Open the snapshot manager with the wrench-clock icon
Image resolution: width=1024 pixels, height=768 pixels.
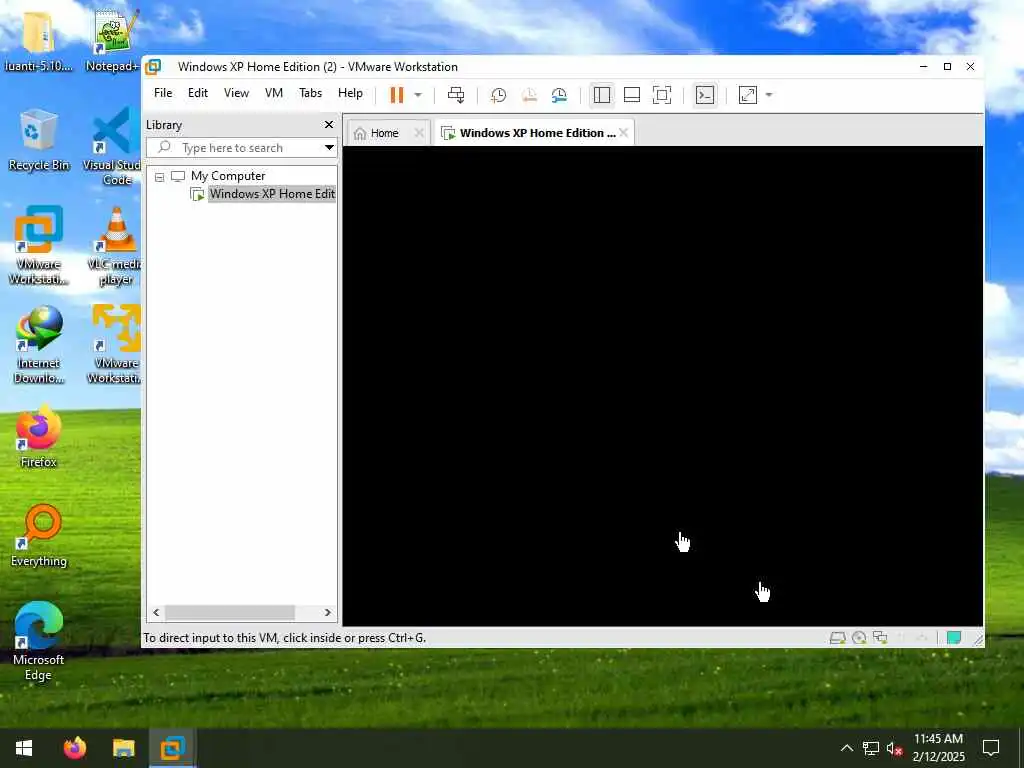click(x=559, y=95)
